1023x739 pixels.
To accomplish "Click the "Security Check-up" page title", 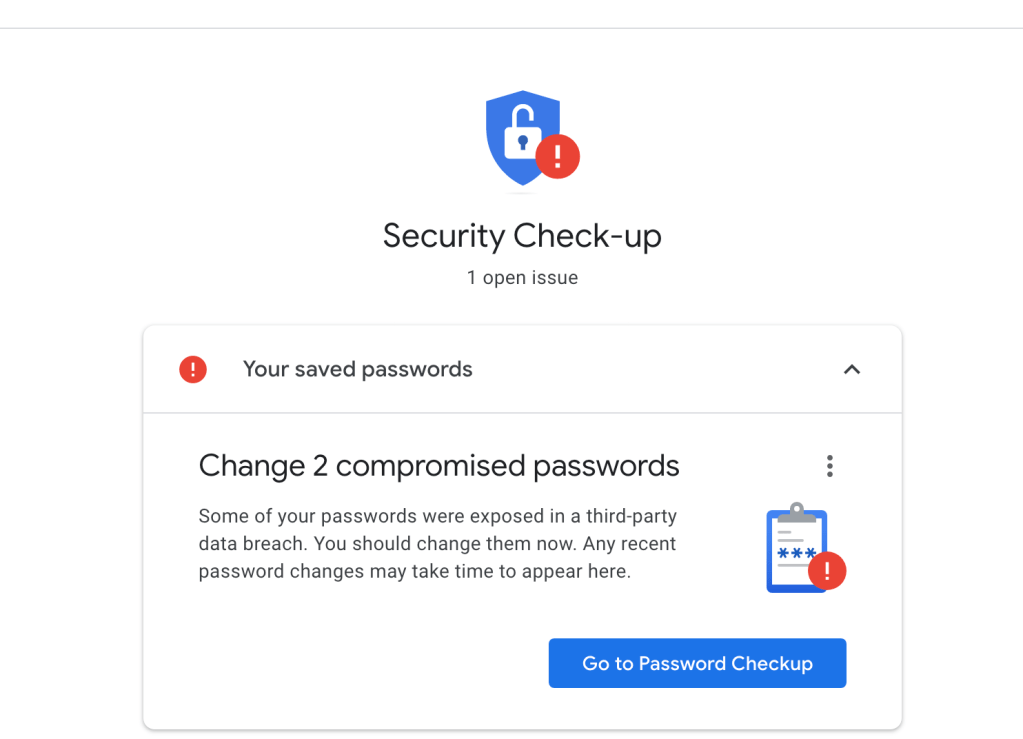I will [522, 236].
